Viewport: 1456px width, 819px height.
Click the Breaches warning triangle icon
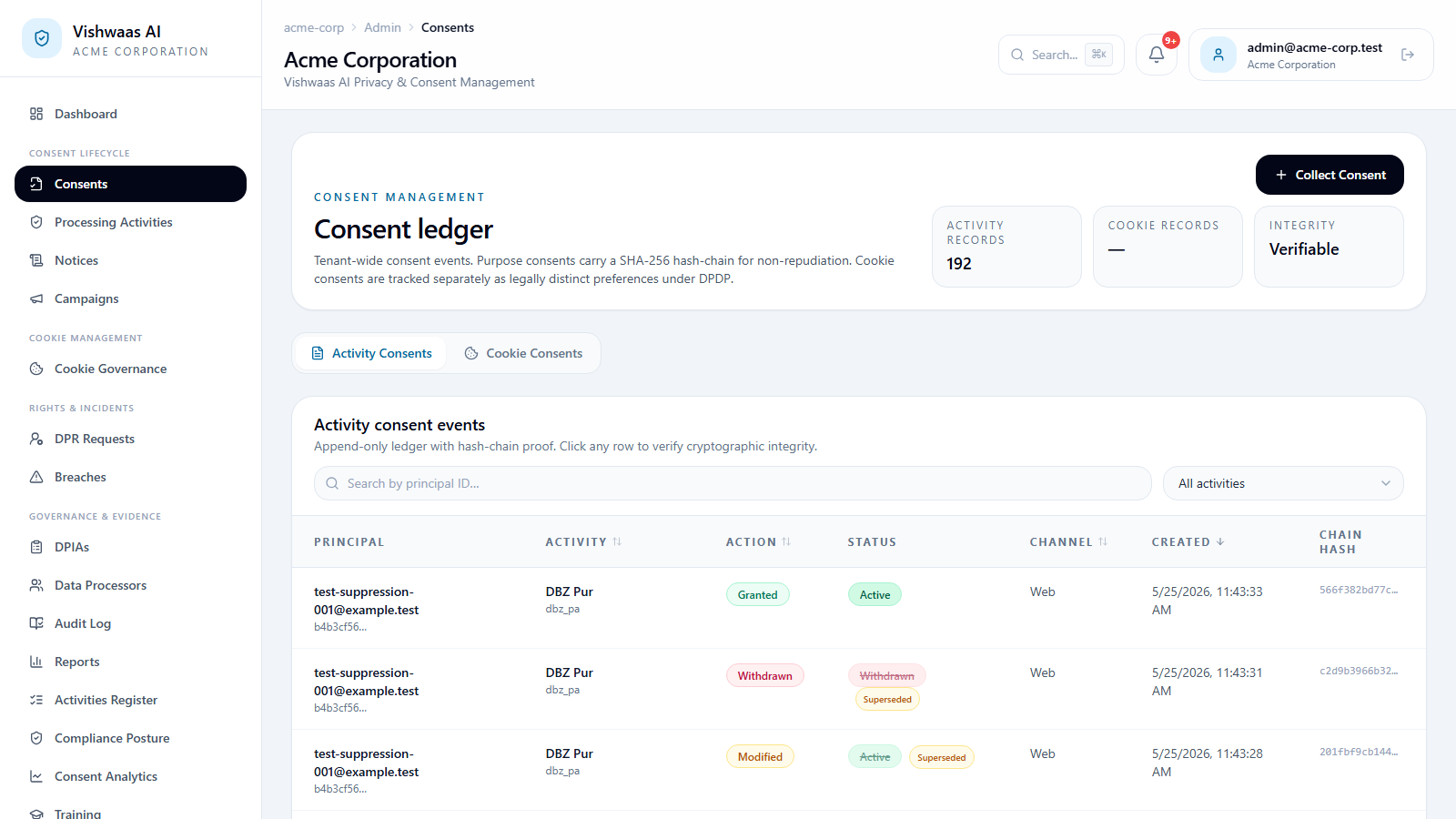(36, 477)
